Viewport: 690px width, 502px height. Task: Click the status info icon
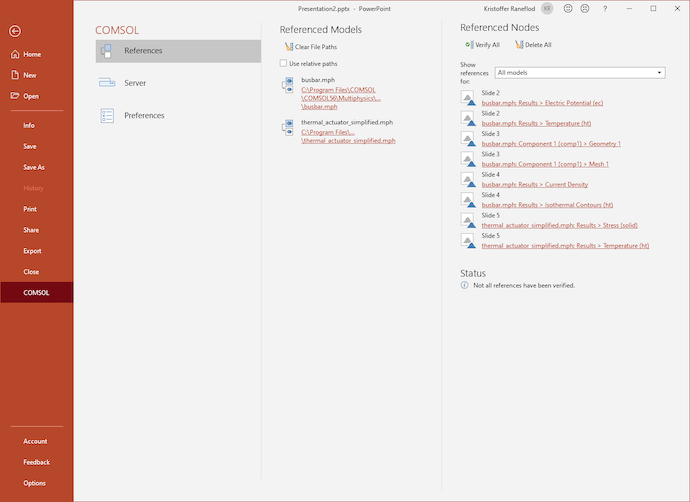pyautogui.click(x=464, y=285)
